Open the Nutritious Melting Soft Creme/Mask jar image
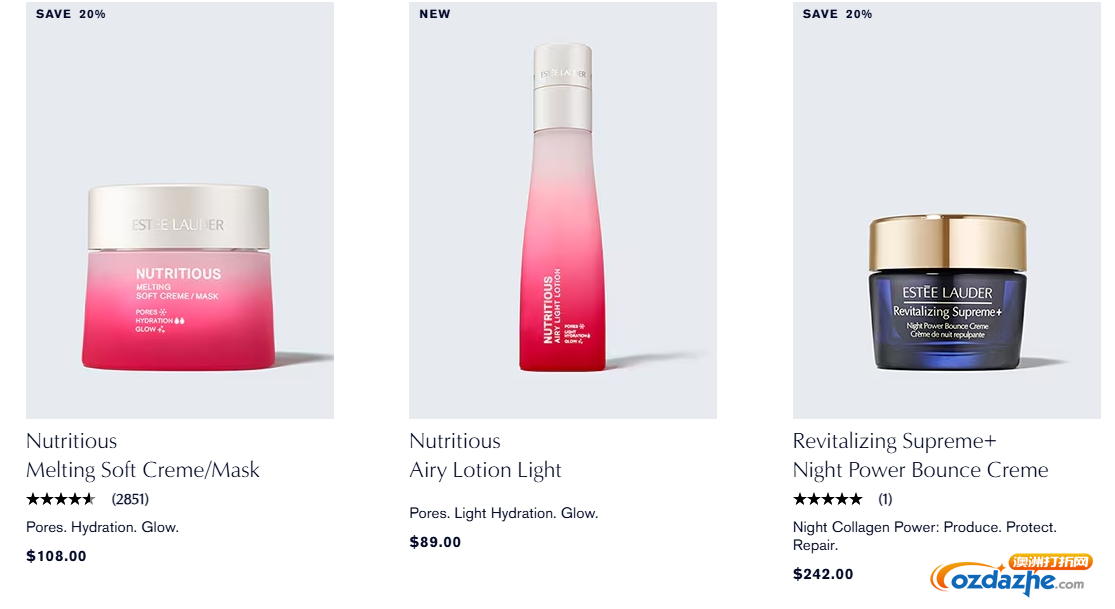1115x609 pixels. click(x=180, y=210)
